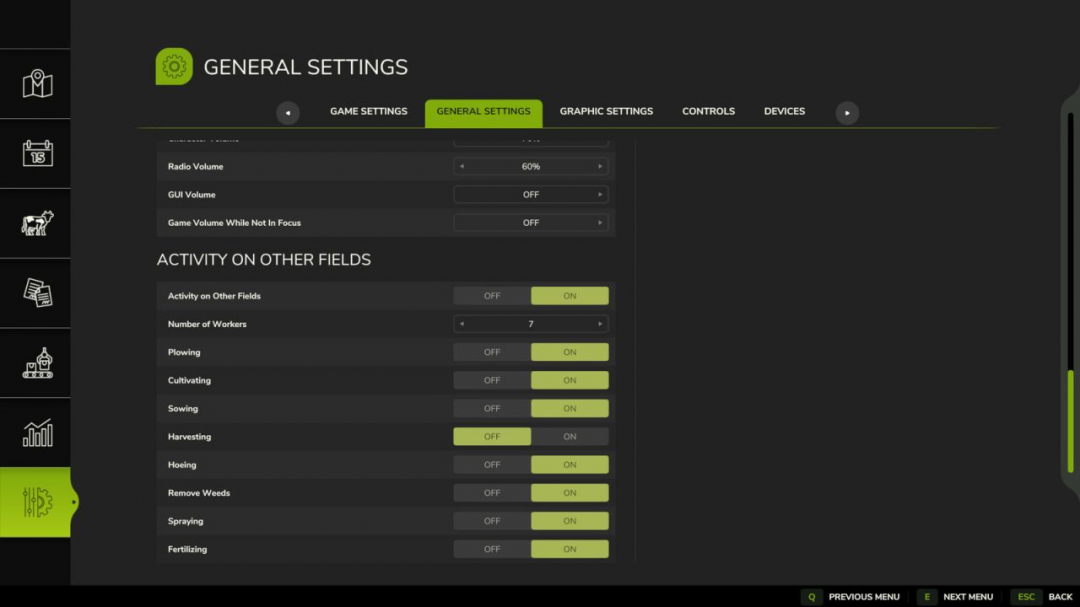Raise Game Volume While Not In Focus
The height and width of the screenshot is (607, 1080).
tap(600, 223)
